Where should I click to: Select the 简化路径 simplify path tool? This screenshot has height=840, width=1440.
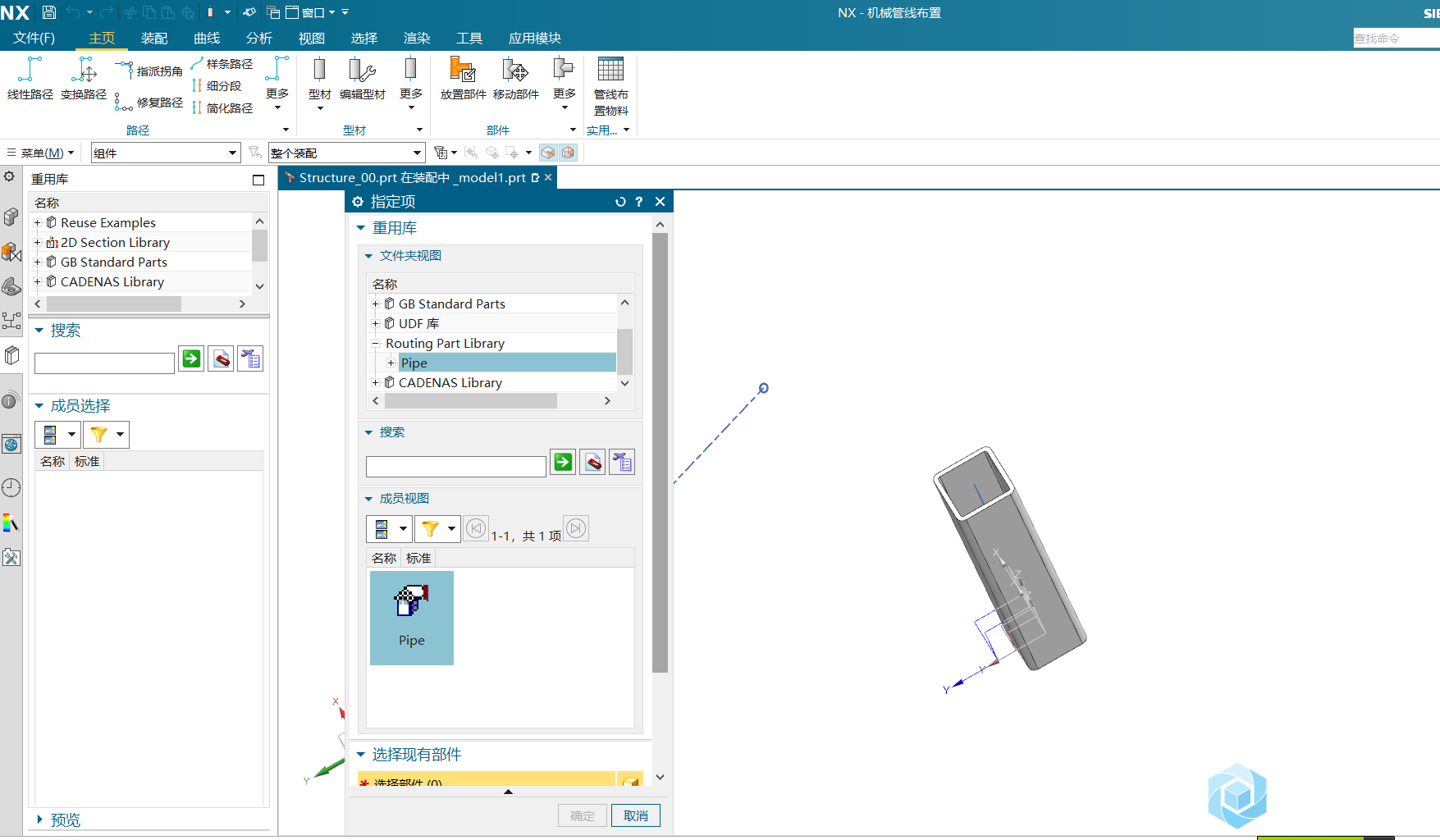[222, 107]
